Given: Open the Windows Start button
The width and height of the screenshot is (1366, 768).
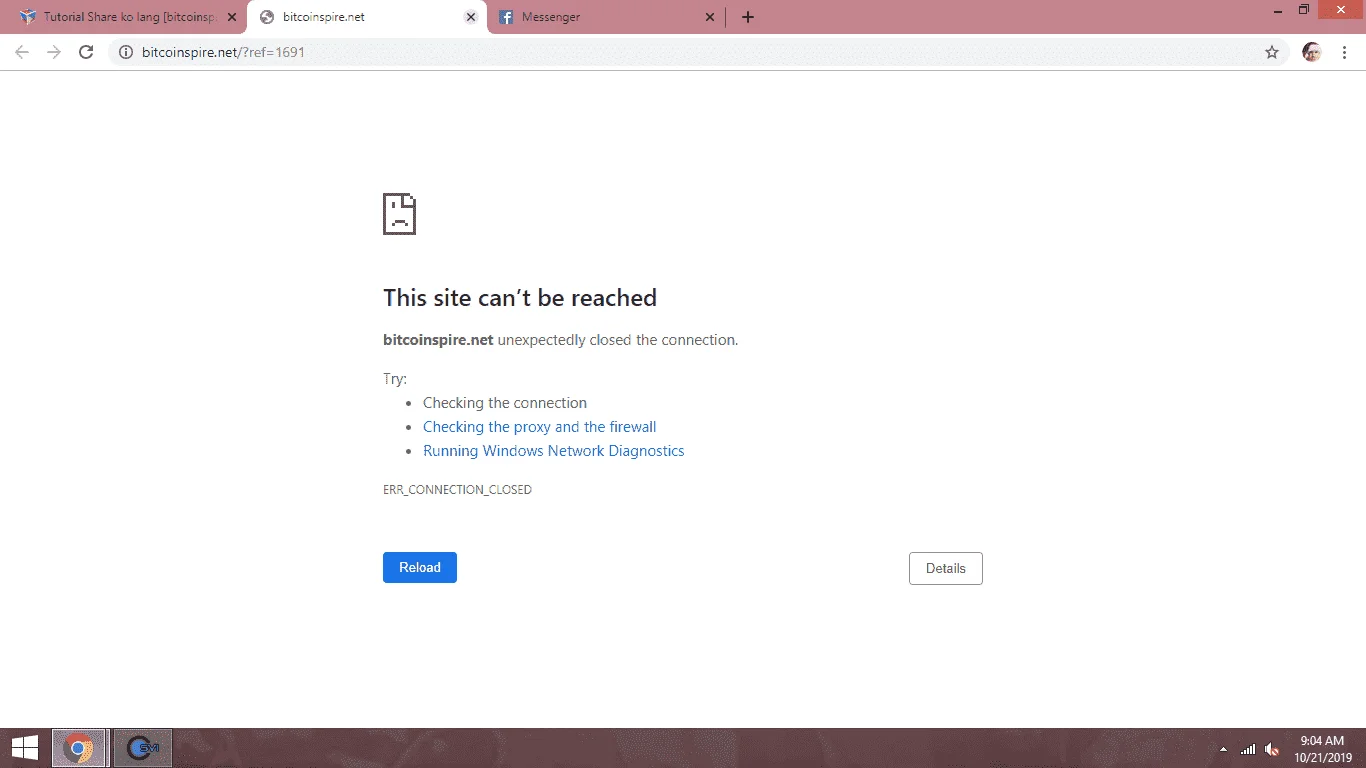Looking at the screenshot, I should point(24,748).
